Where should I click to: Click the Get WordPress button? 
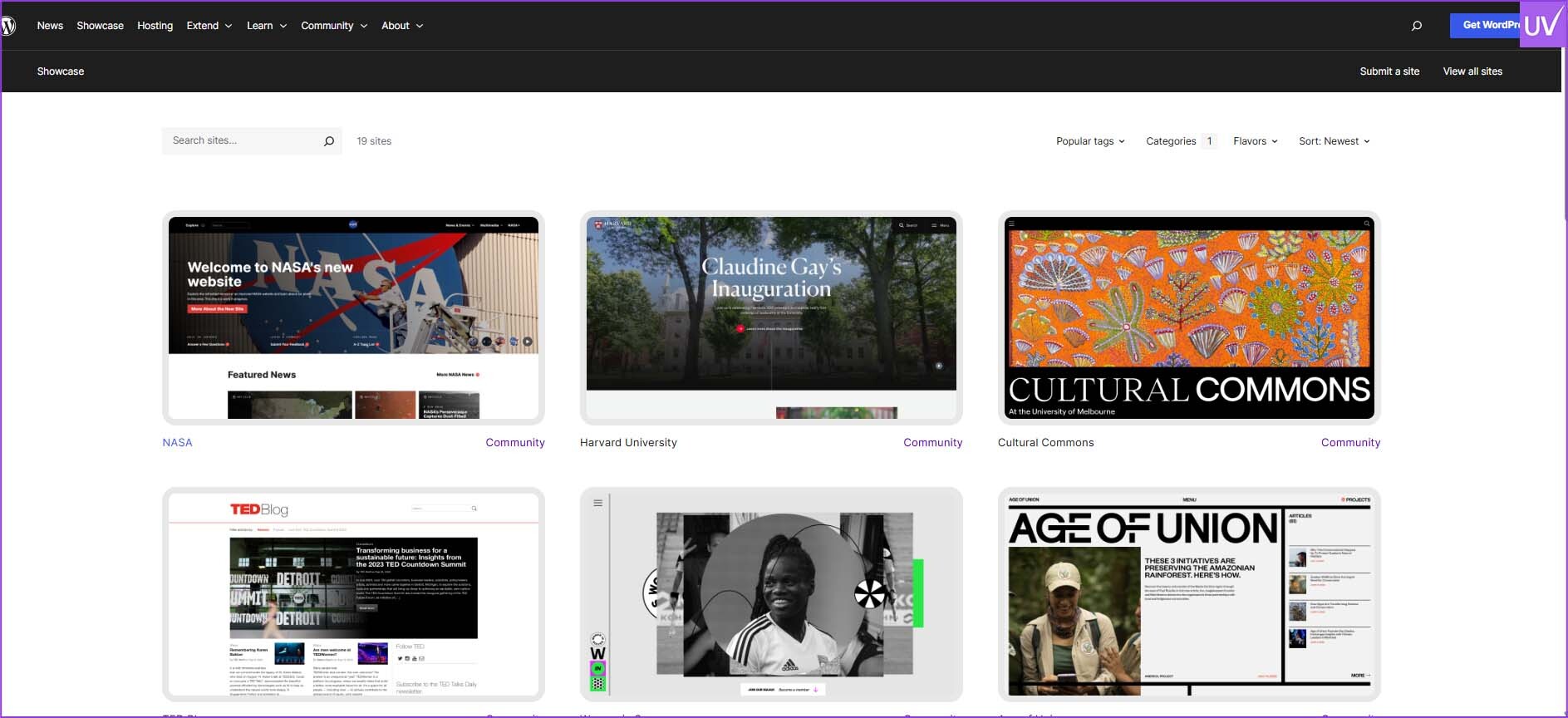1486,25
